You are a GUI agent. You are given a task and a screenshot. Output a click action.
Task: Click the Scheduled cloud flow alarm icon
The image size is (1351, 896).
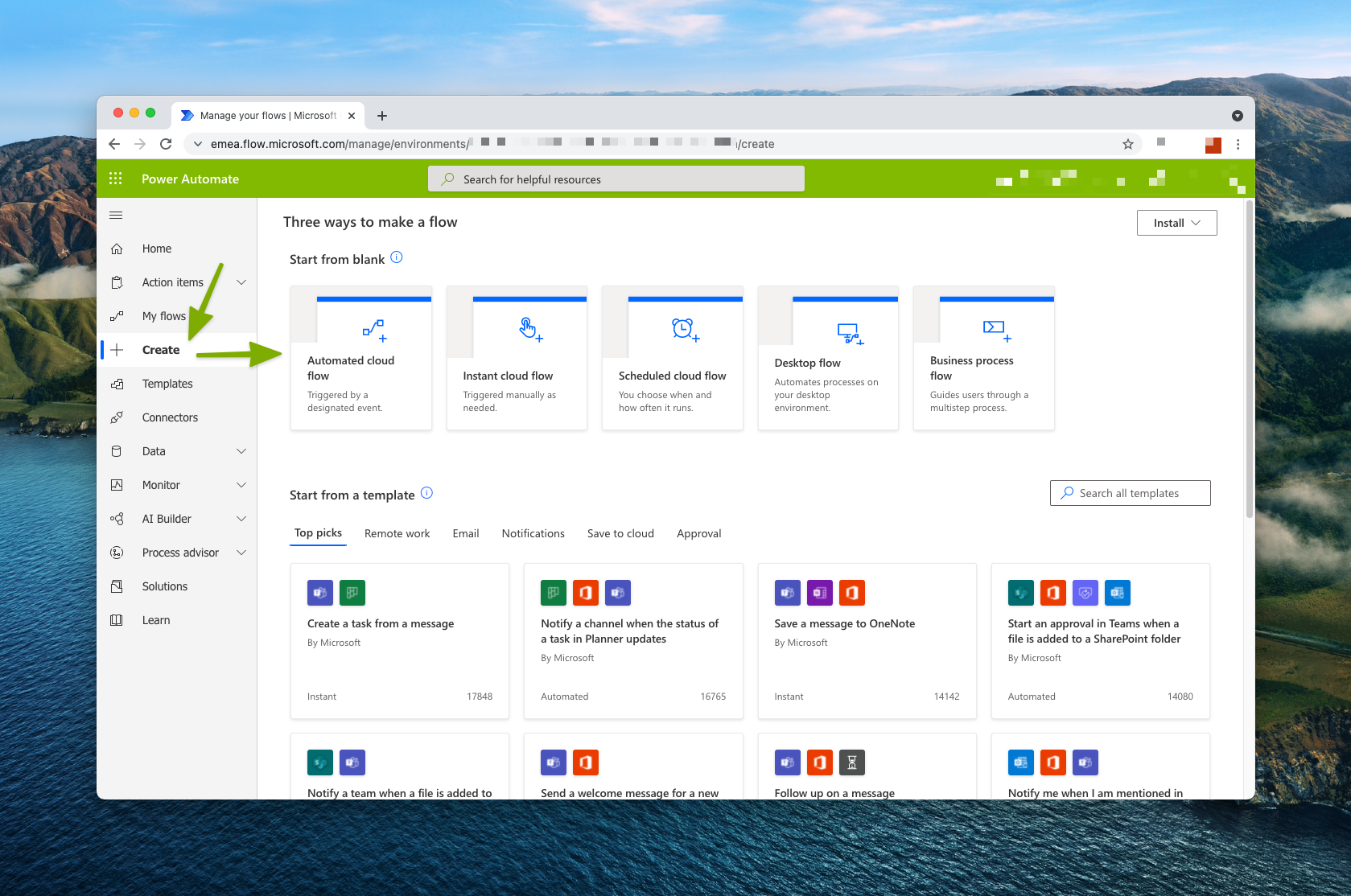coord(686,329)
